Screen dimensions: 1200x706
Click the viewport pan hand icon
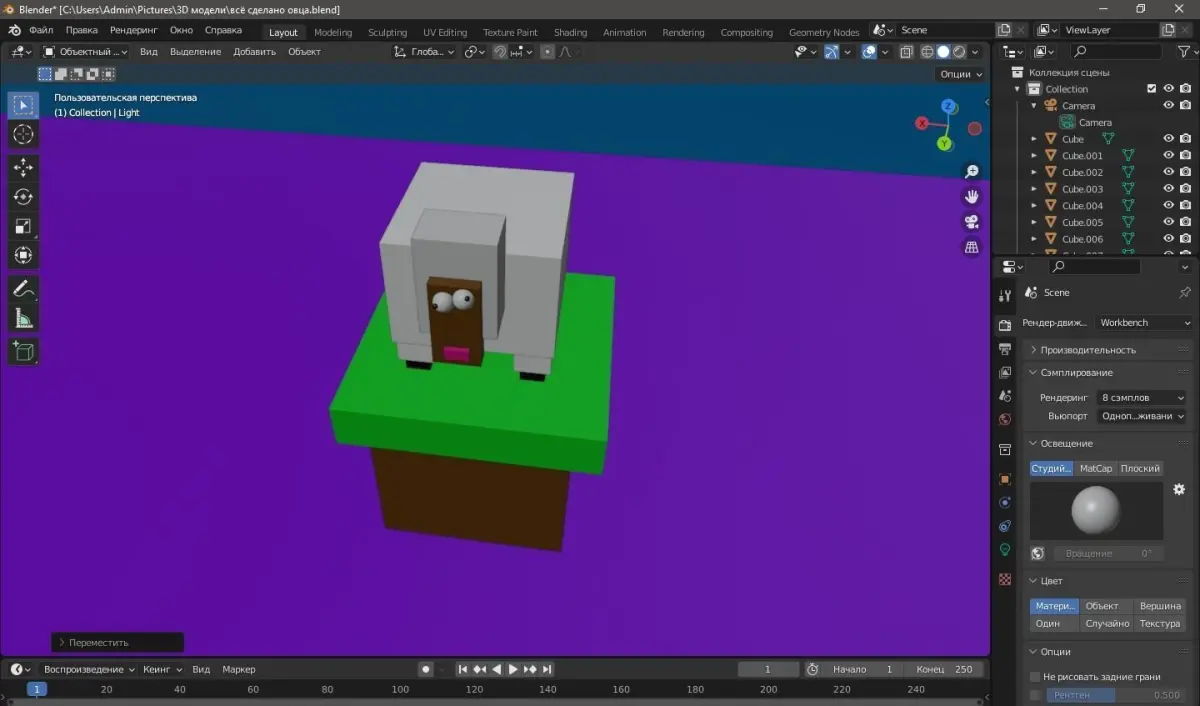[971, 196]
